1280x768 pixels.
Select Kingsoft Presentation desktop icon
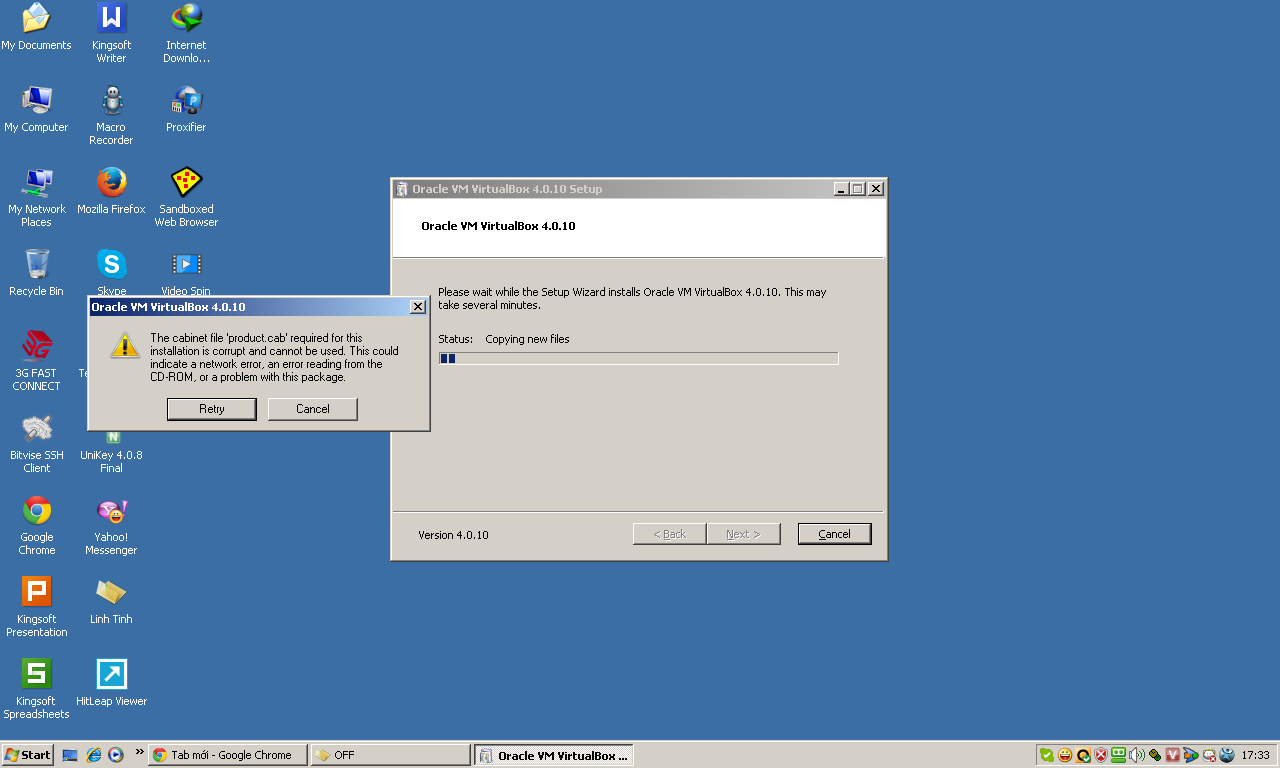coord(36,607)
